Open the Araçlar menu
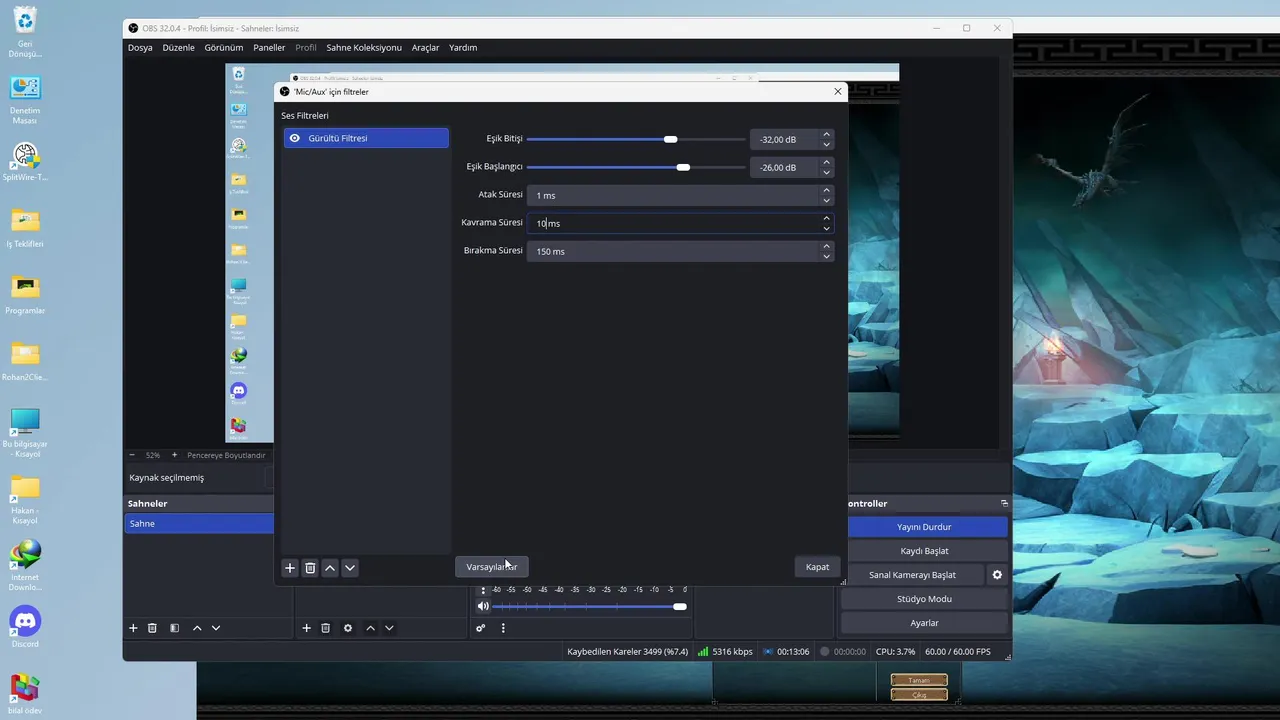The width and height of the screenshot is (1280, 720). click(x=425, y=47)
